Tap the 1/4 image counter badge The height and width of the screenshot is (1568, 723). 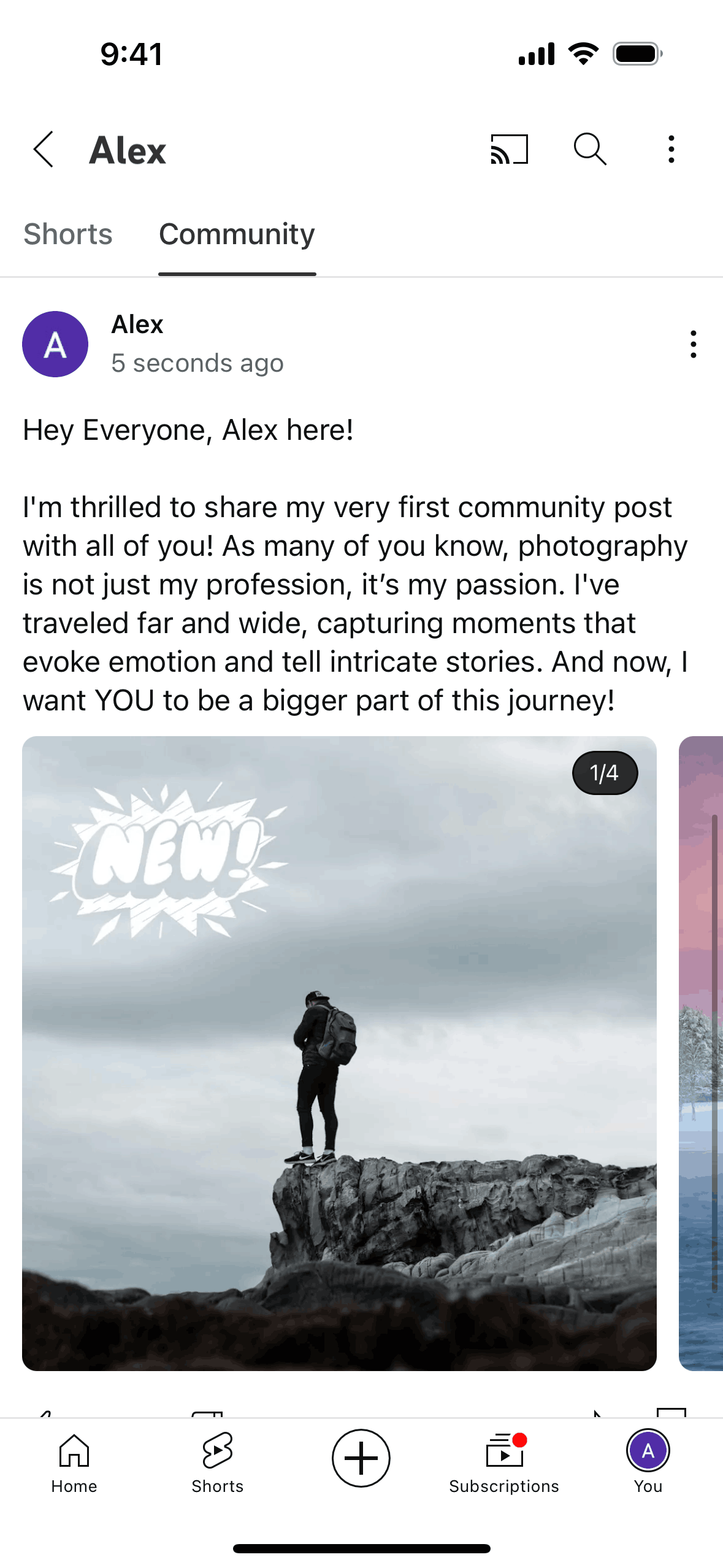(605, 773)
